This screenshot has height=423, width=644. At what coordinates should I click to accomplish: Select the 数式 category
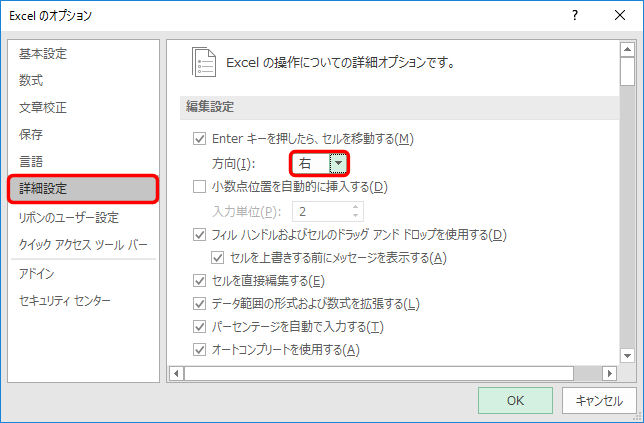click(31, 80)
